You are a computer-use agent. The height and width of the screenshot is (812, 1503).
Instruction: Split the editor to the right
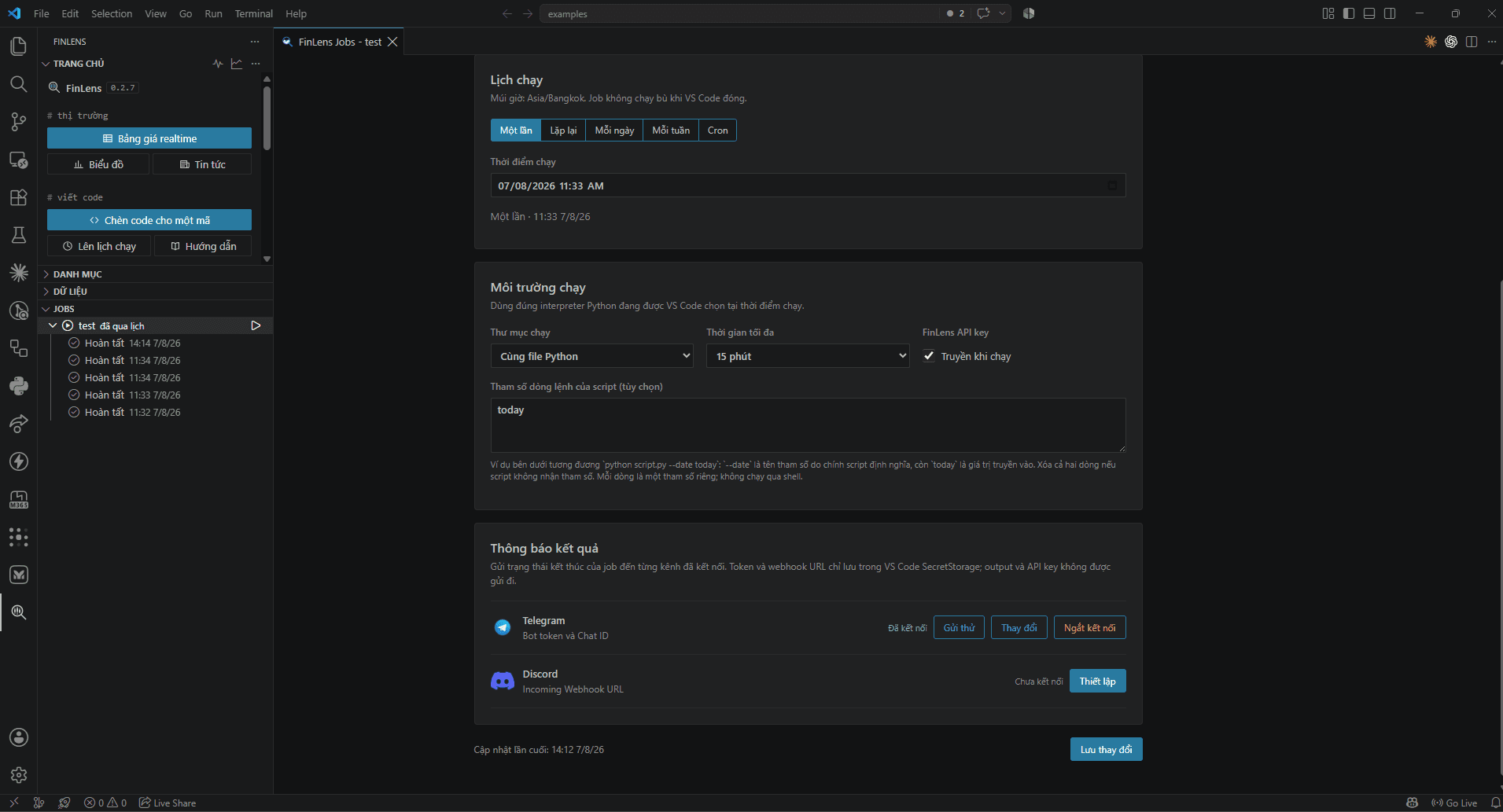[x=1472, y=42]
